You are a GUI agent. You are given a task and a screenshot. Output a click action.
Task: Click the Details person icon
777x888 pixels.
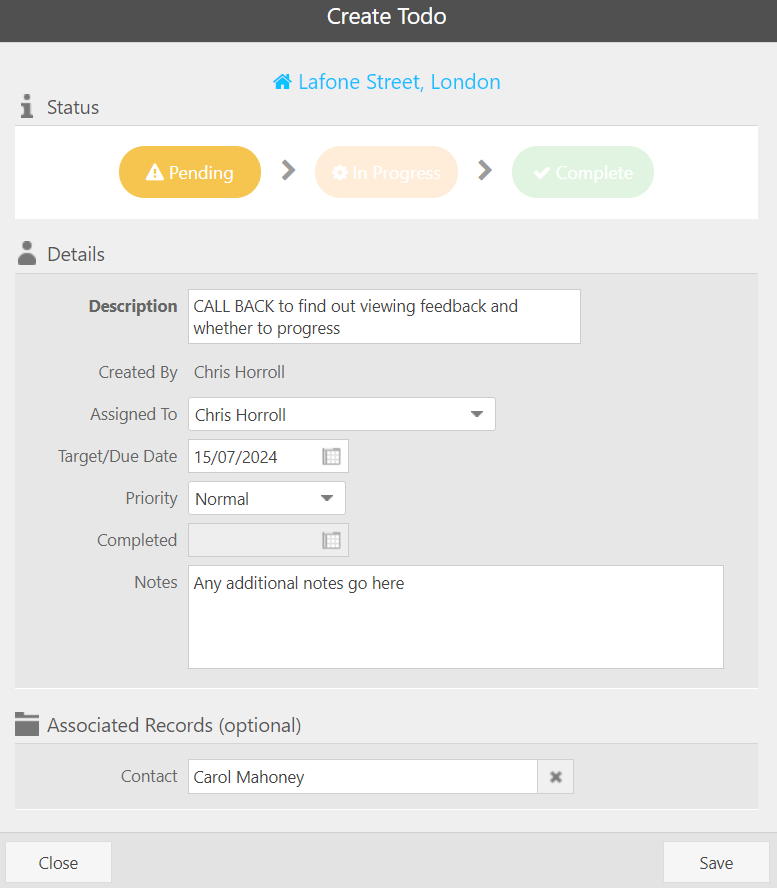coord(27,253)
